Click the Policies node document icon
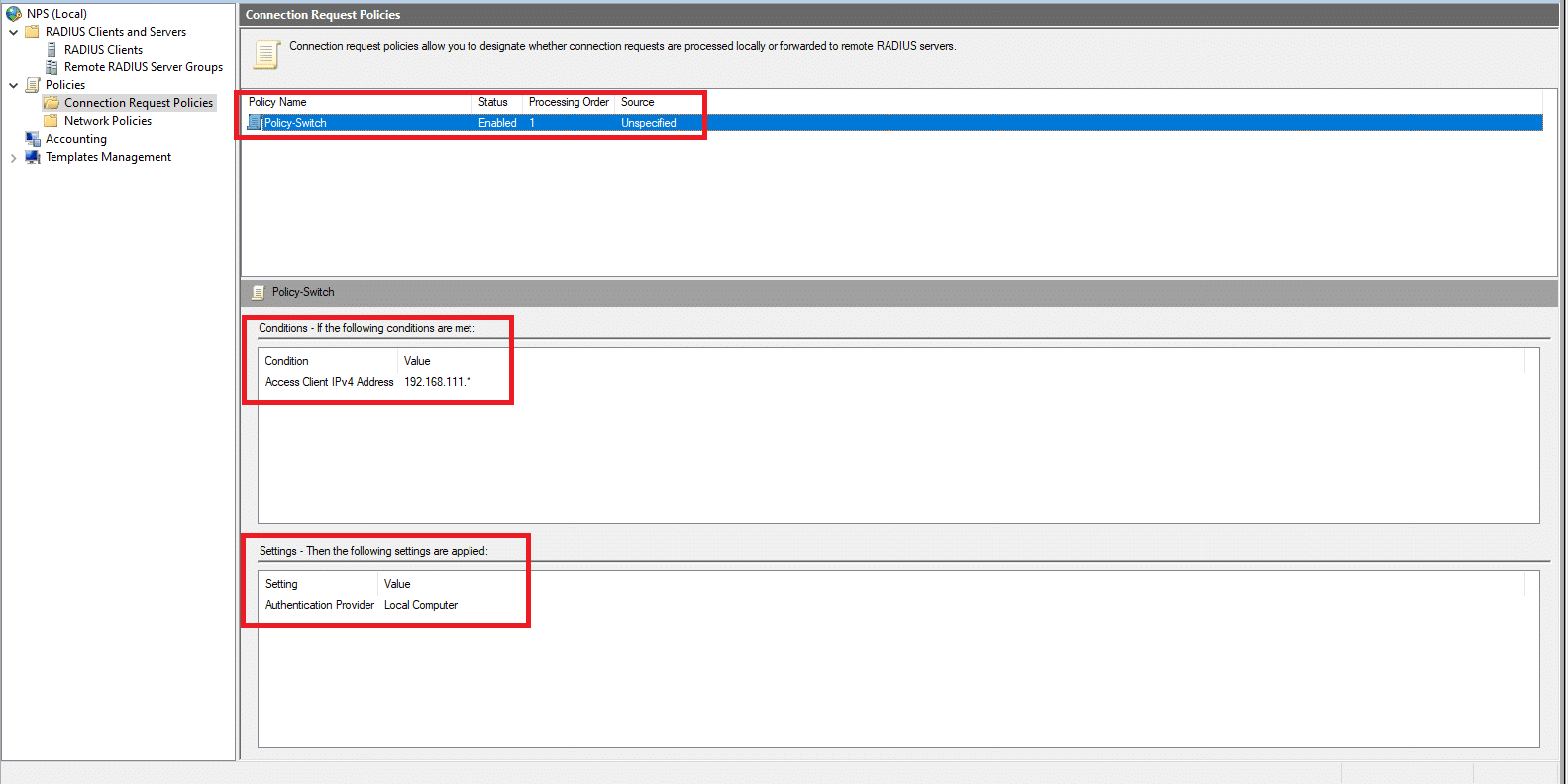The height and width of the screenshot is (784, 1568). [x=33, y=85]
